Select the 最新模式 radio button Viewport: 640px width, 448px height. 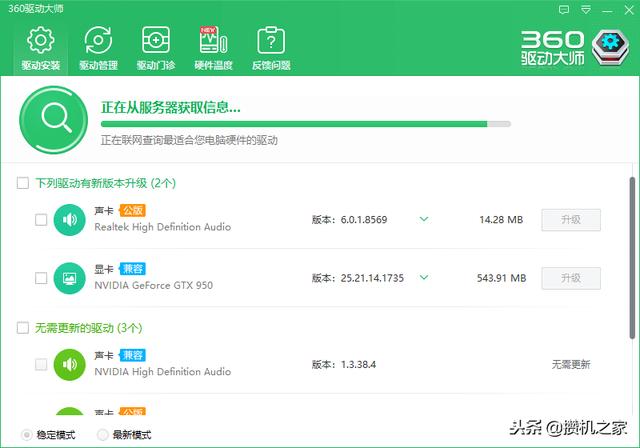[102, 435]
